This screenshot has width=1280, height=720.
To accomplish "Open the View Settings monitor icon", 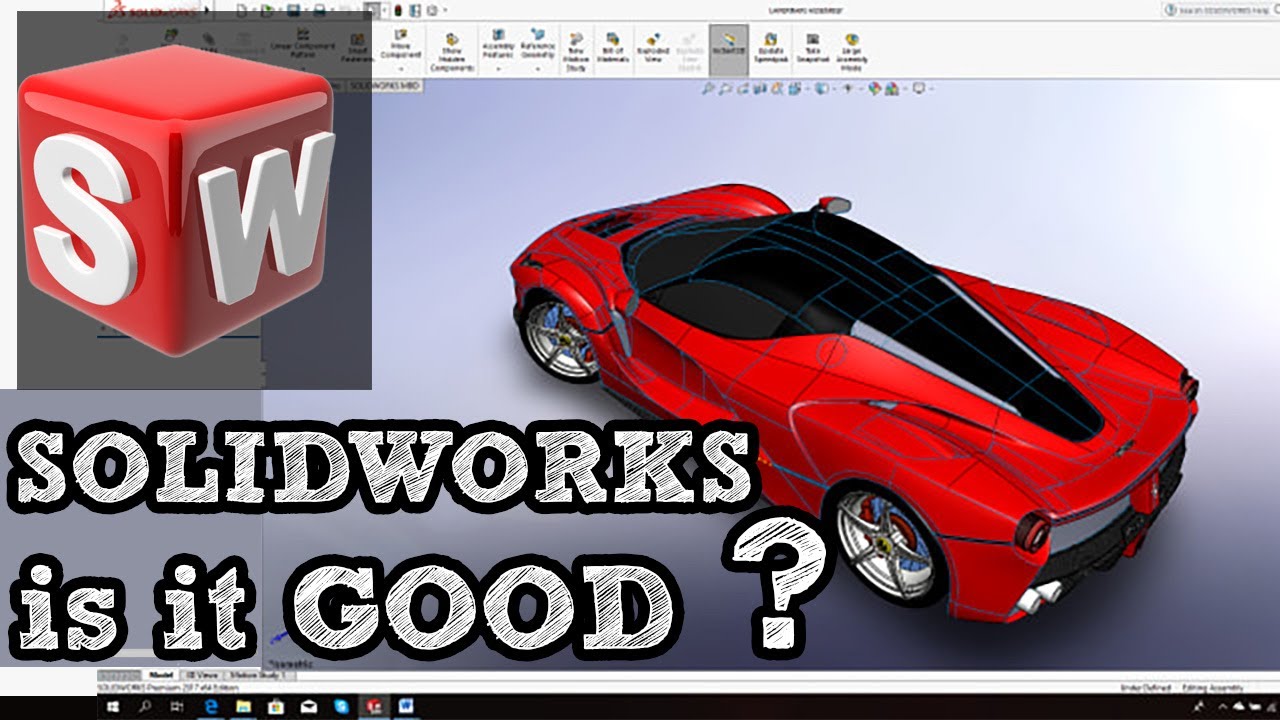I will click(918, 89).
